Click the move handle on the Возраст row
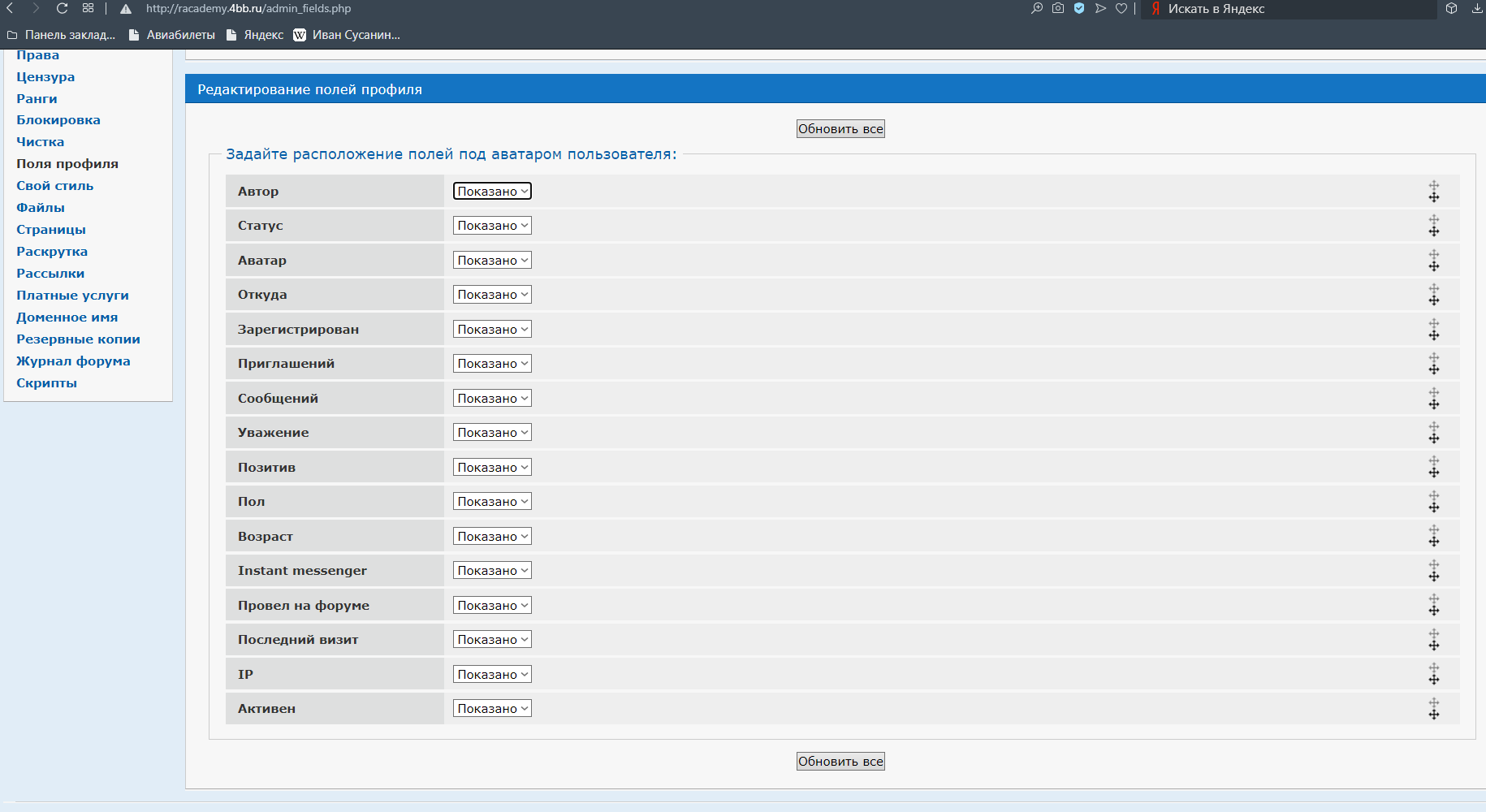1486x812 pixels. tap(1434, 537)
